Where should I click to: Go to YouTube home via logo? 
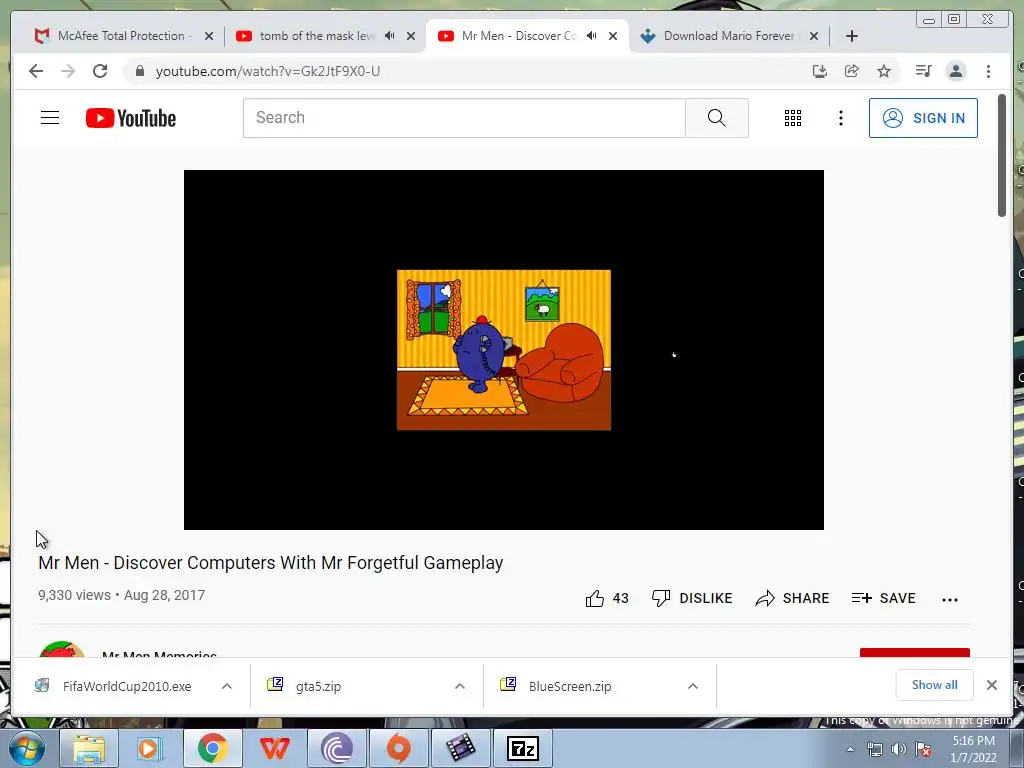tap(131, 118)
